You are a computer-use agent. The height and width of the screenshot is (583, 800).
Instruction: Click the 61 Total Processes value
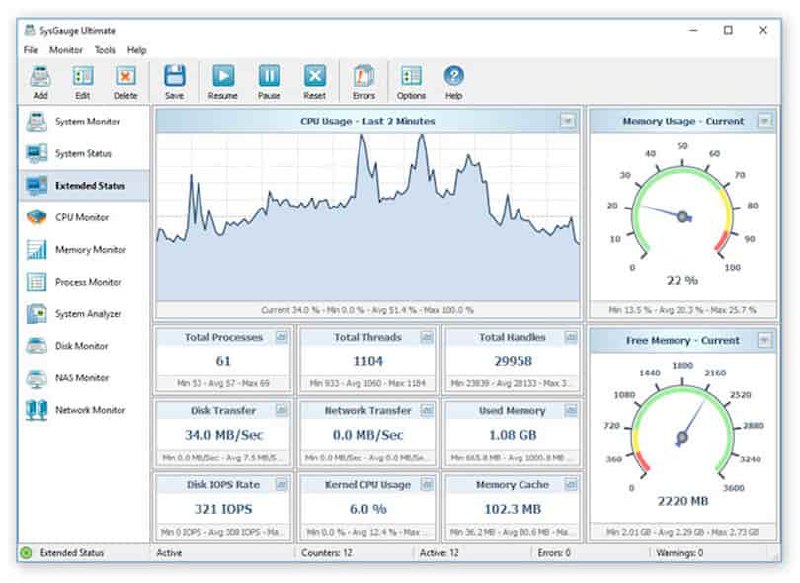[x=223, y=361]
